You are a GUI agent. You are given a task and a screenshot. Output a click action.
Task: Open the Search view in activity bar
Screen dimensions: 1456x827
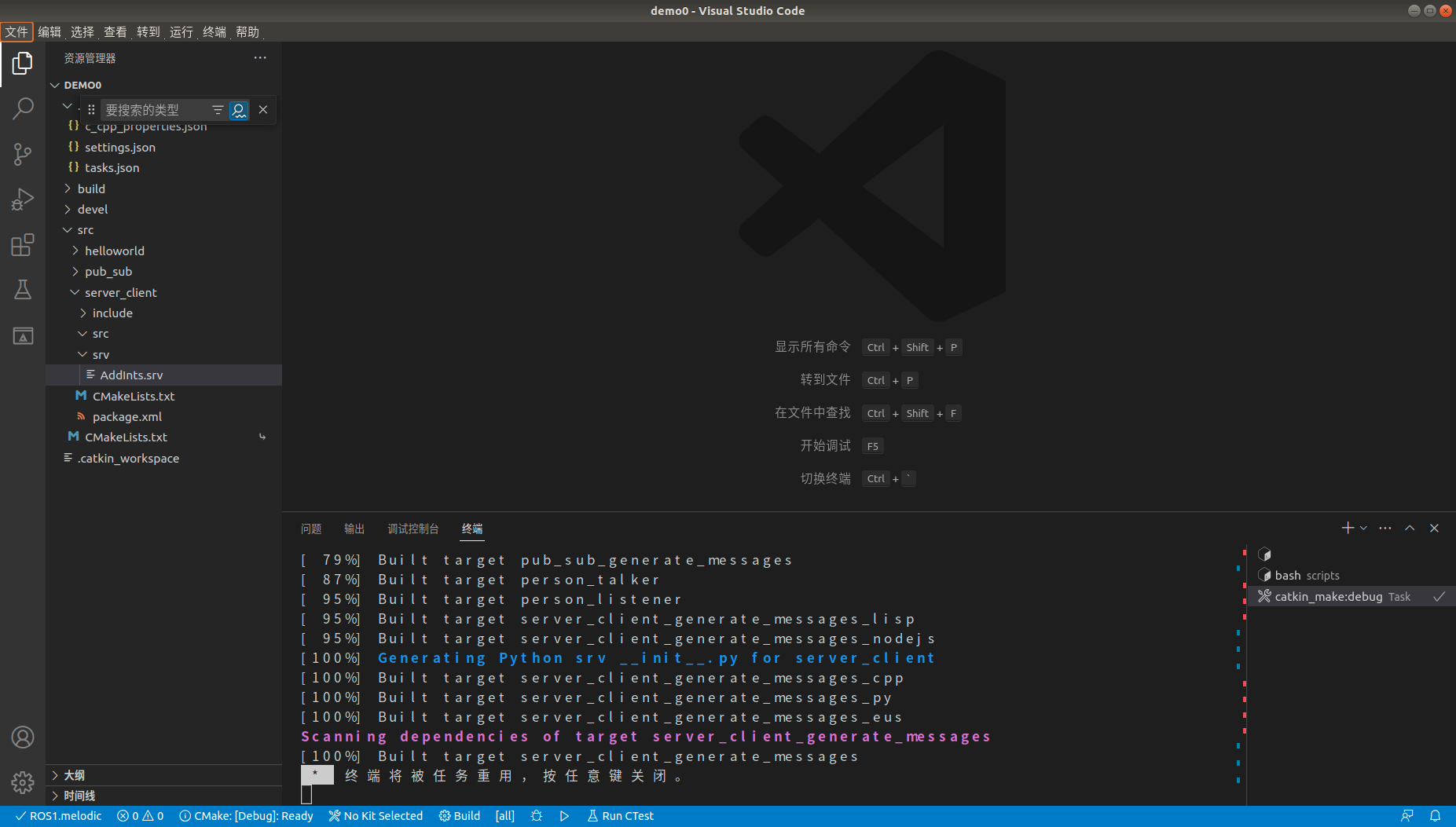23,108
